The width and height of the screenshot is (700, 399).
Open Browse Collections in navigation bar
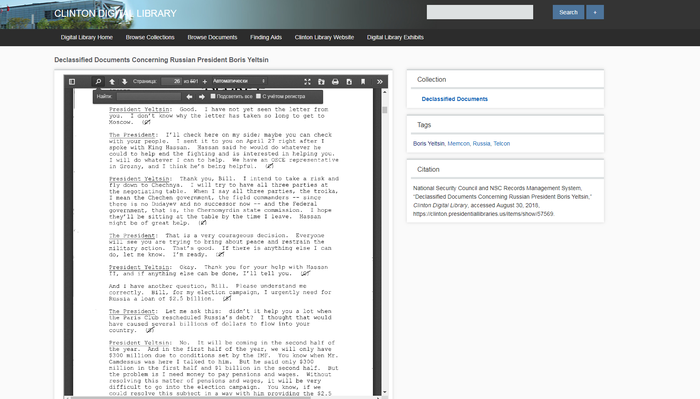[x=150, y=37]
